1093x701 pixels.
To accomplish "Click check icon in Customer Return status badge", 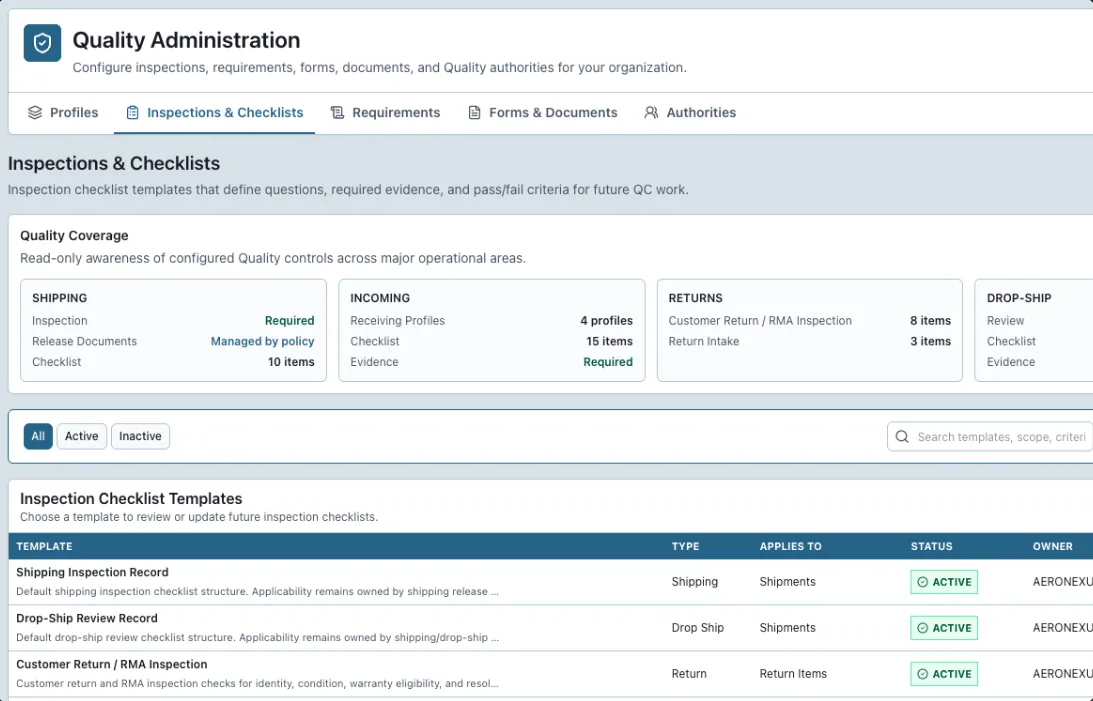I will point(922,674).
